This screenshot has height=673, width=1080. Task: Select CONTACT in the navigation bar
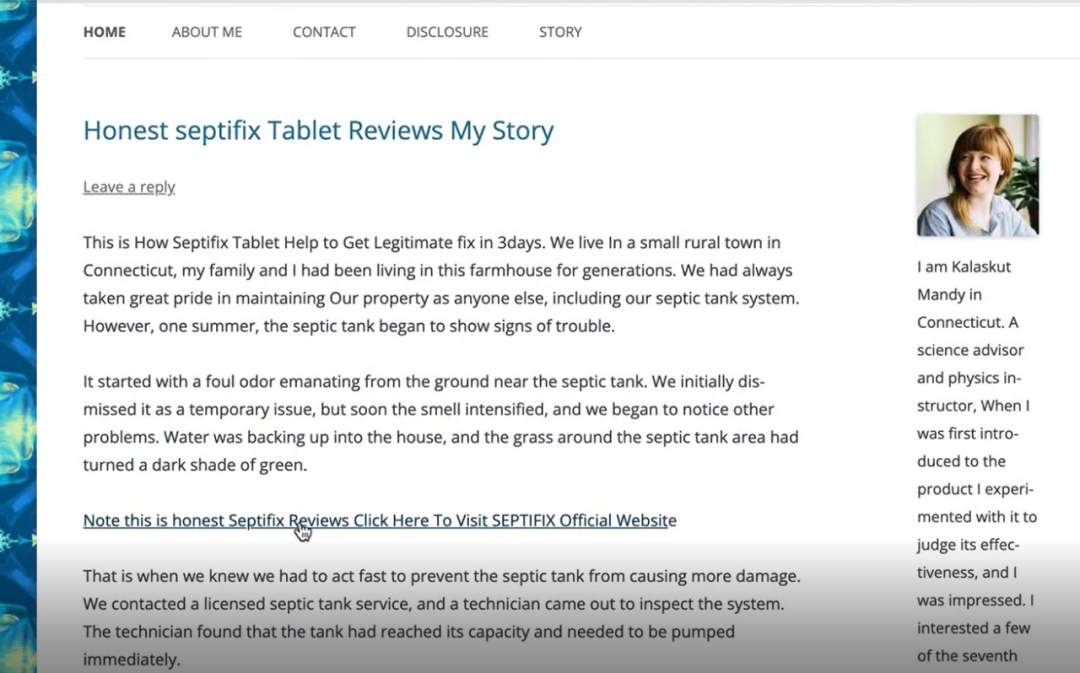323,32
